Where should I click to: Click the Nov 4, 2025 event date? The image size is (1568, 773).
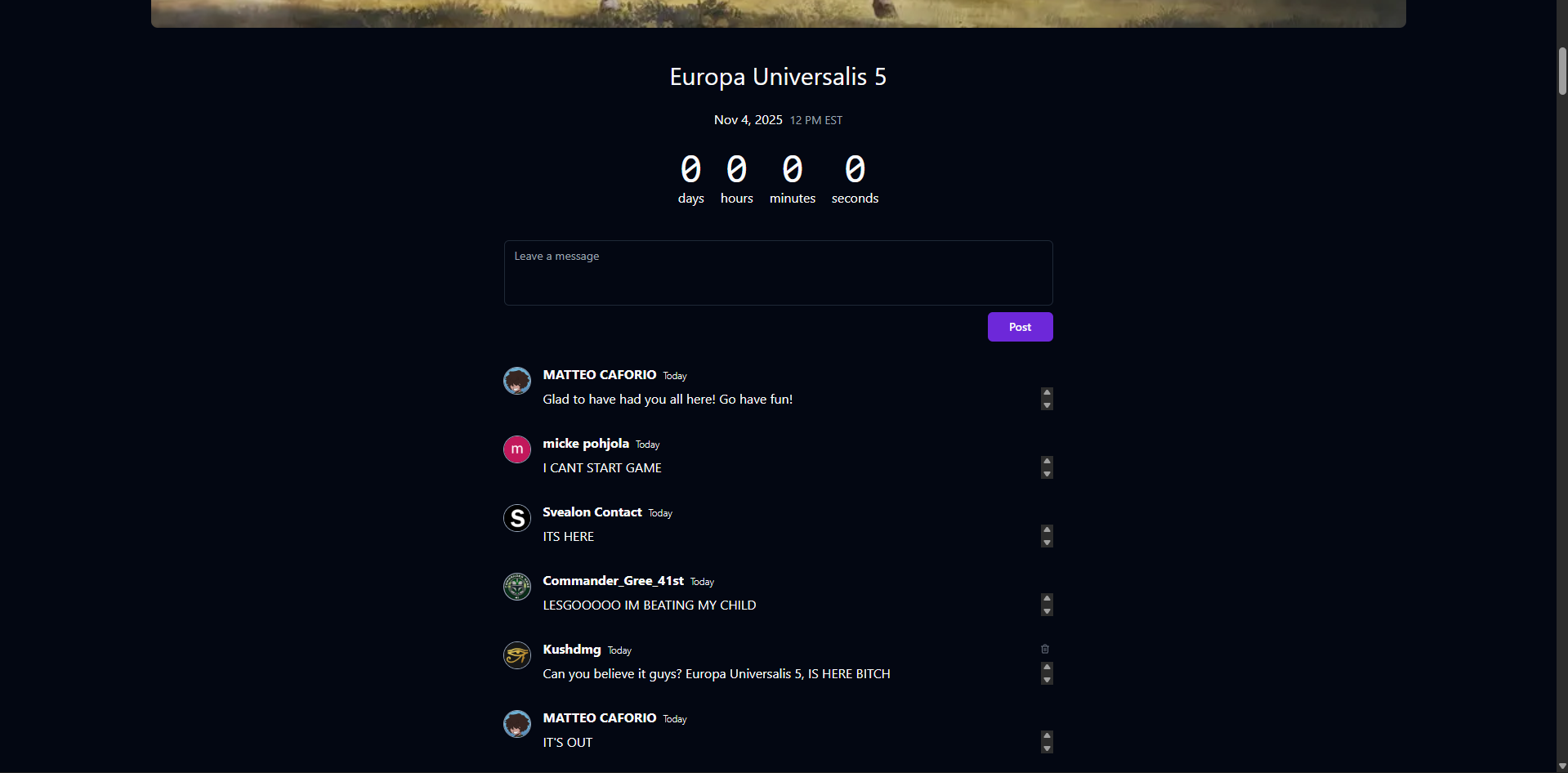pos(747,119)
